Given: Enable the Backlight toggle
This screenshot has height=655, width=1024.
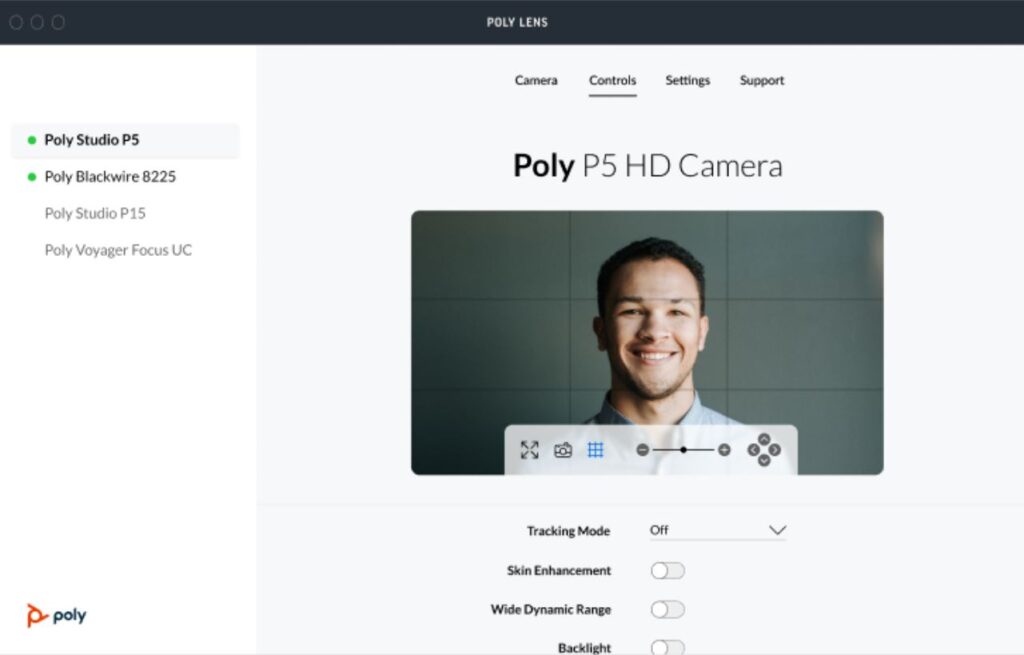Looking at the screenshot, I should pyautogui.click(x=667, y=647).
